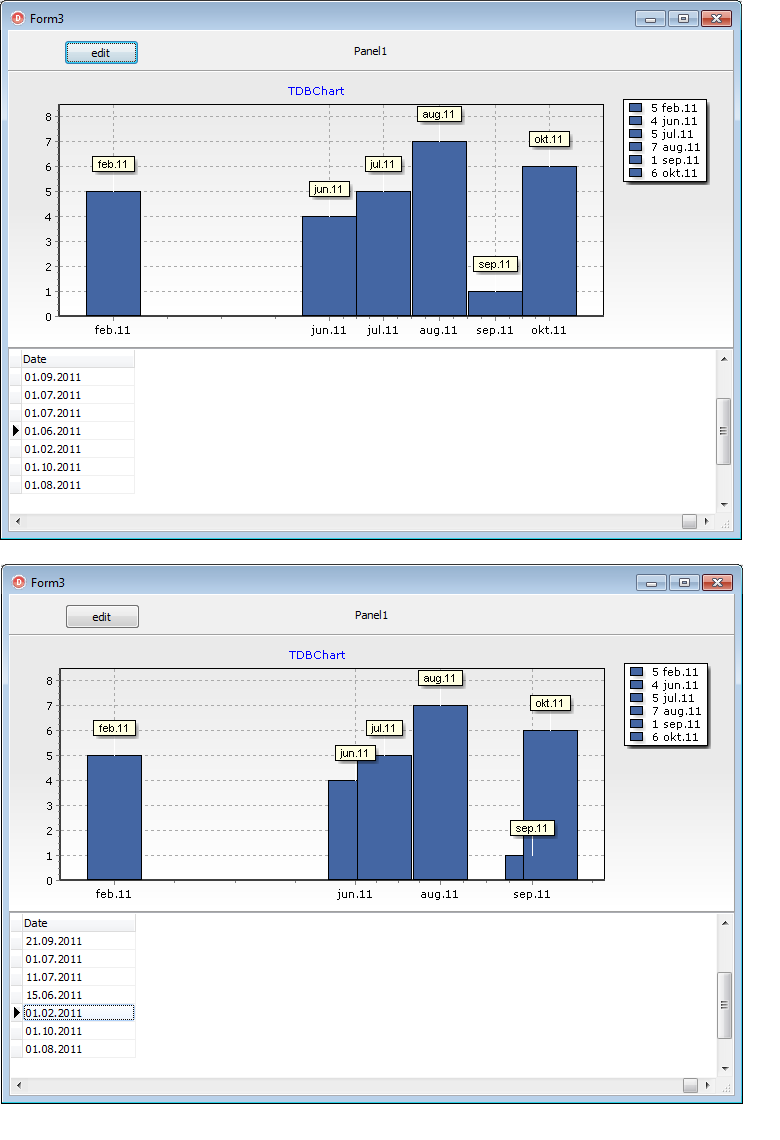Click the horizontal scrollbar left arrow in the lower window
780x1140 pixels.
pyautogui.click(x=18, y=1085)
